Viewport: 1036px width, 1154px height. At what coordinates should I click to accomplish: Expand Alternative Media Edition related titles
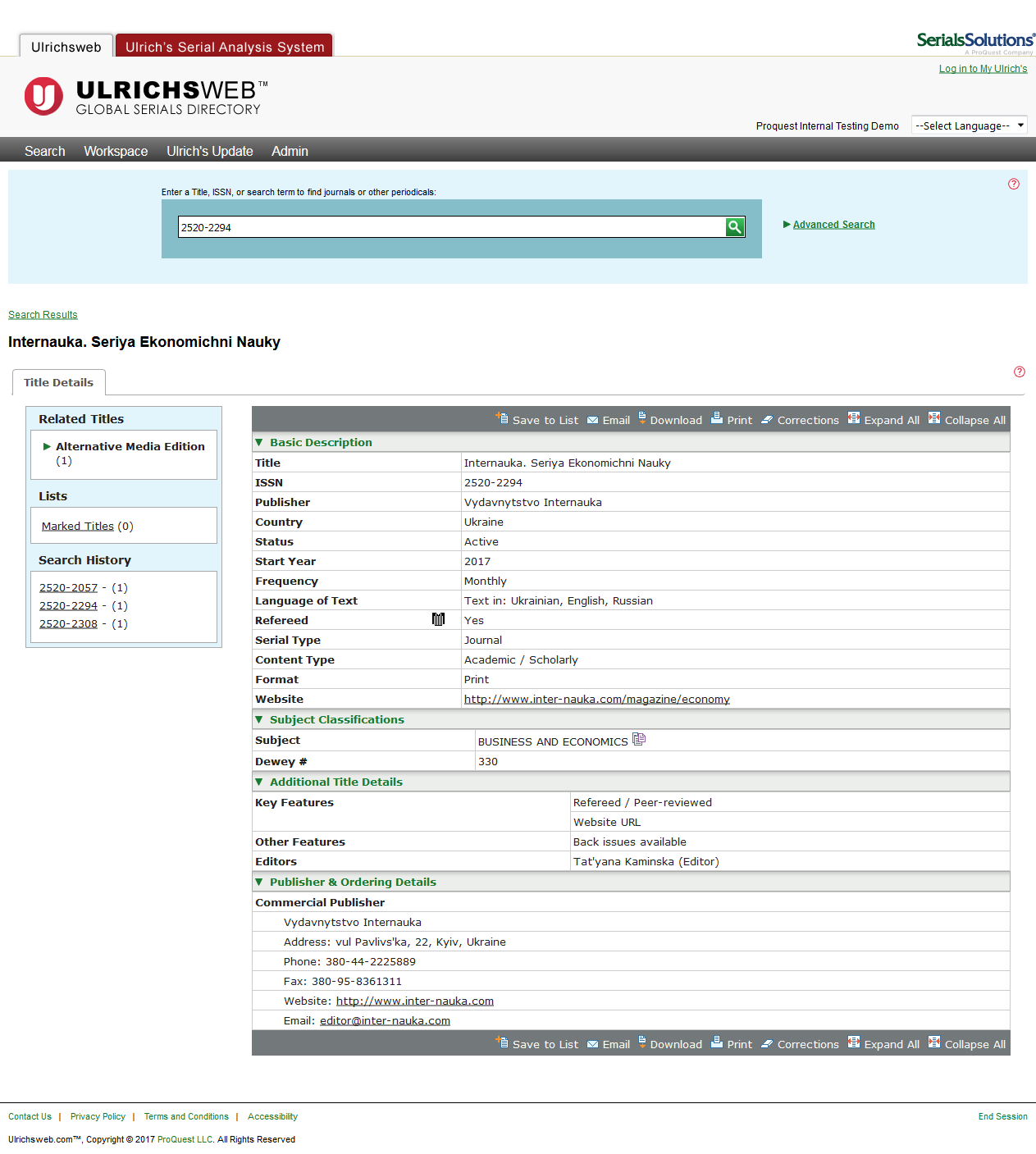pyautogui.click(x=47, y=446)
